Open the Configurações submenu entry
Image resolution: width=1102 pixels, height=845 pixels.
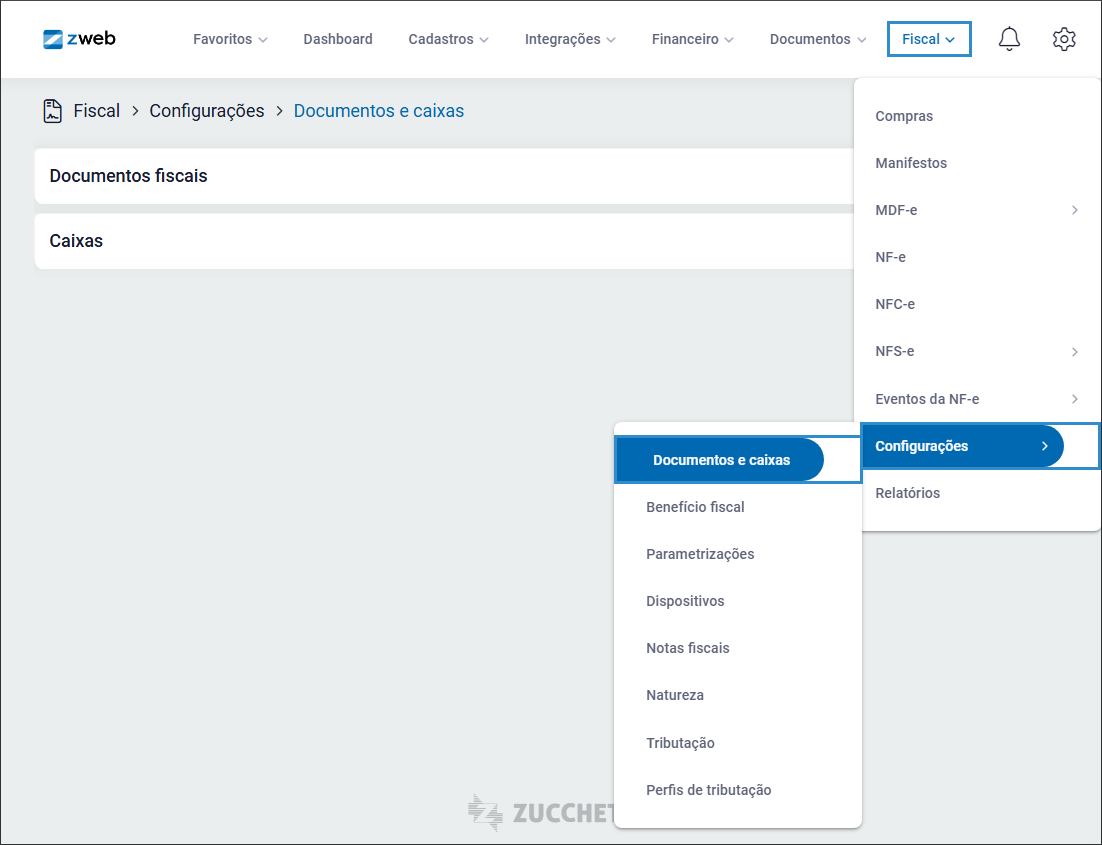pyautogui.click(x=980, y=446)
